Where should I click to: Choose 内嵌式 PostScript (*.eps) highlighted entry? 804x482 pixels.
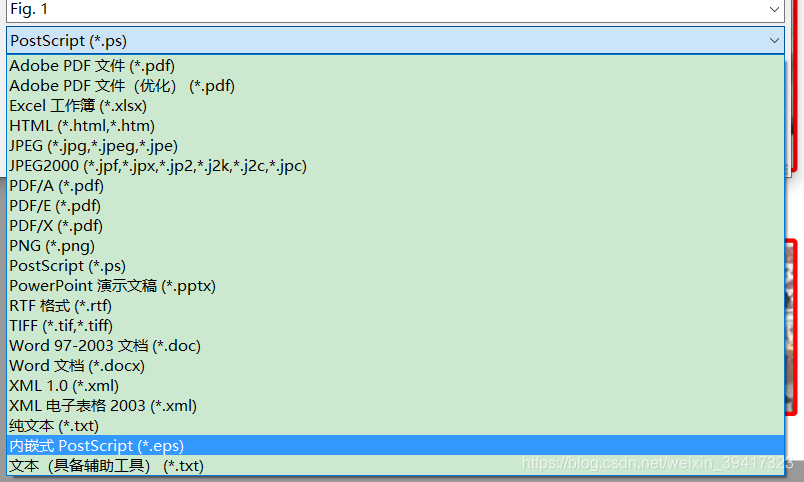pos(395,446)
